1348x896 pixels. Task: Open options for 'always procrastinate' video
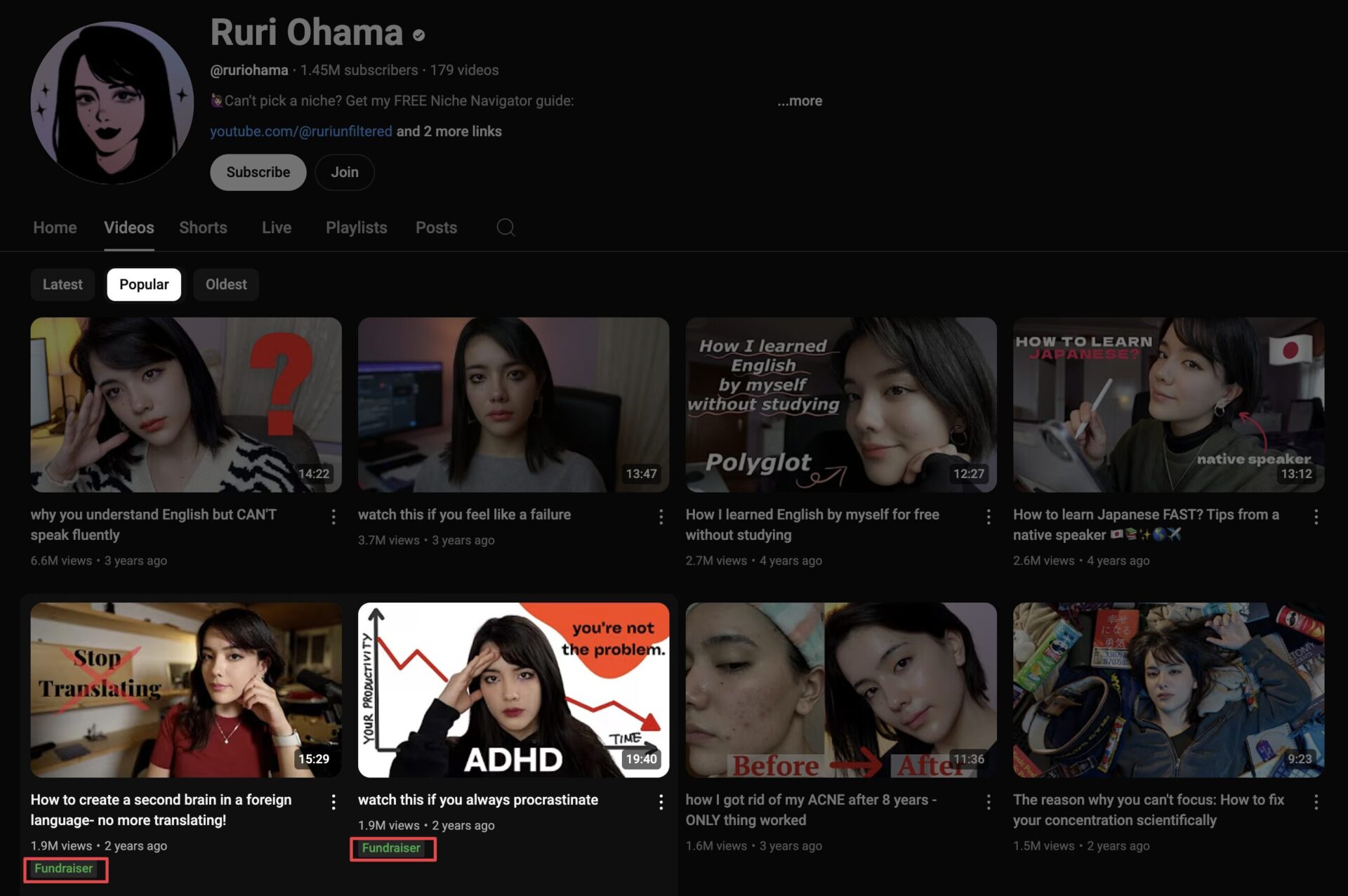click(x=661, y=803)
